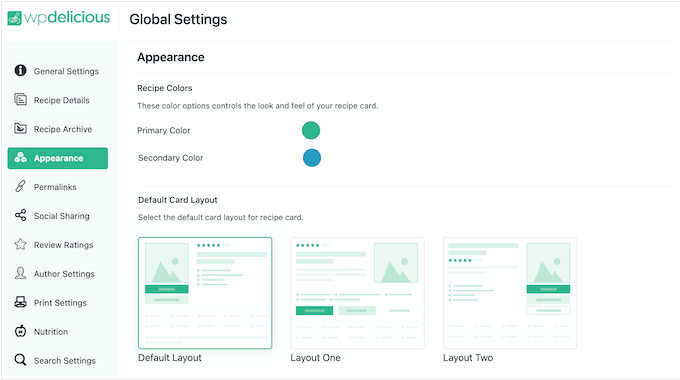Click the 'Secondary Color' label

click(170, 158)
